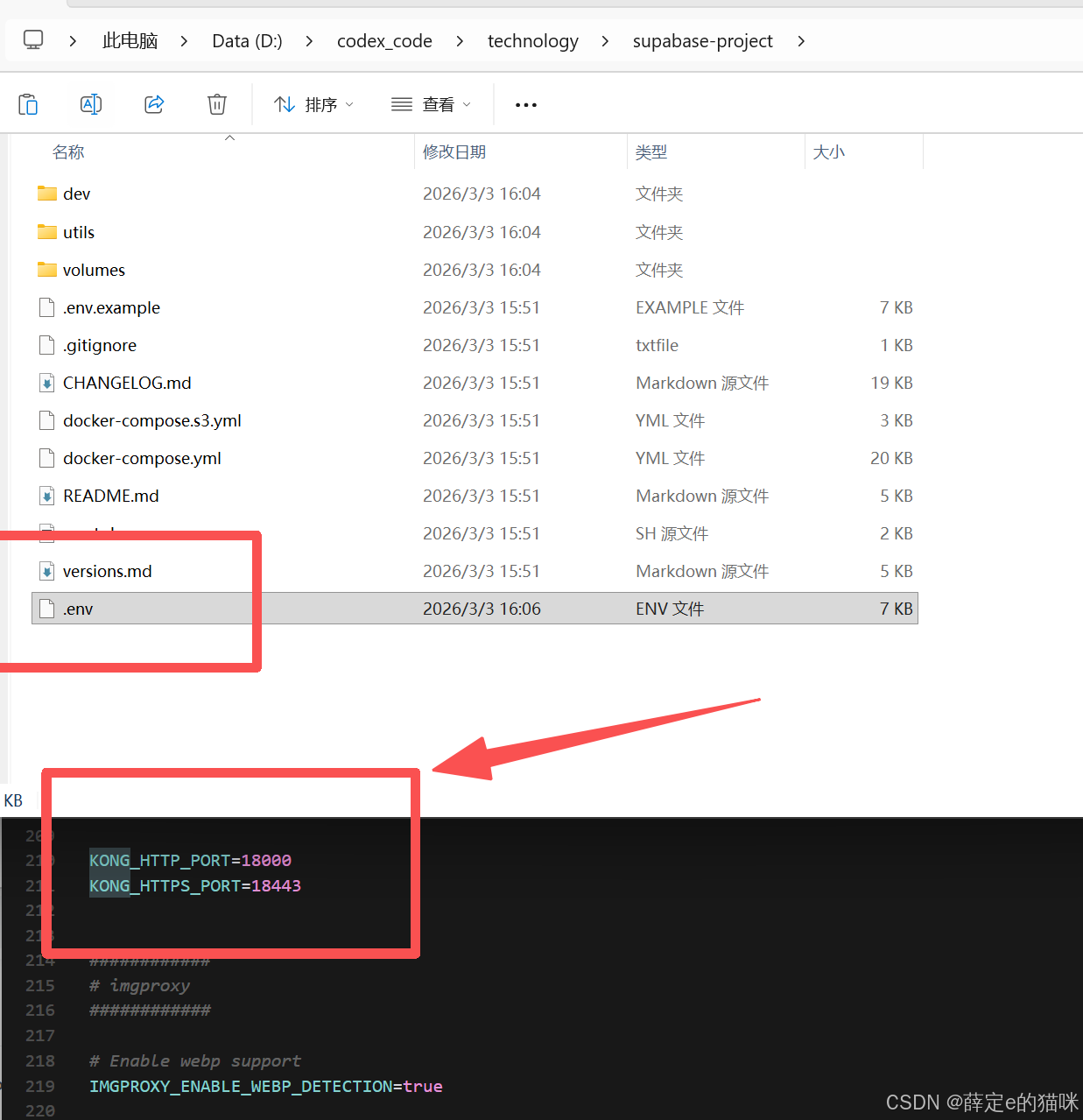Image resolution: width=1083 pixels, height=1120 pixels.
Task: Select the utils folder name
Action: (x=79, y=232)
